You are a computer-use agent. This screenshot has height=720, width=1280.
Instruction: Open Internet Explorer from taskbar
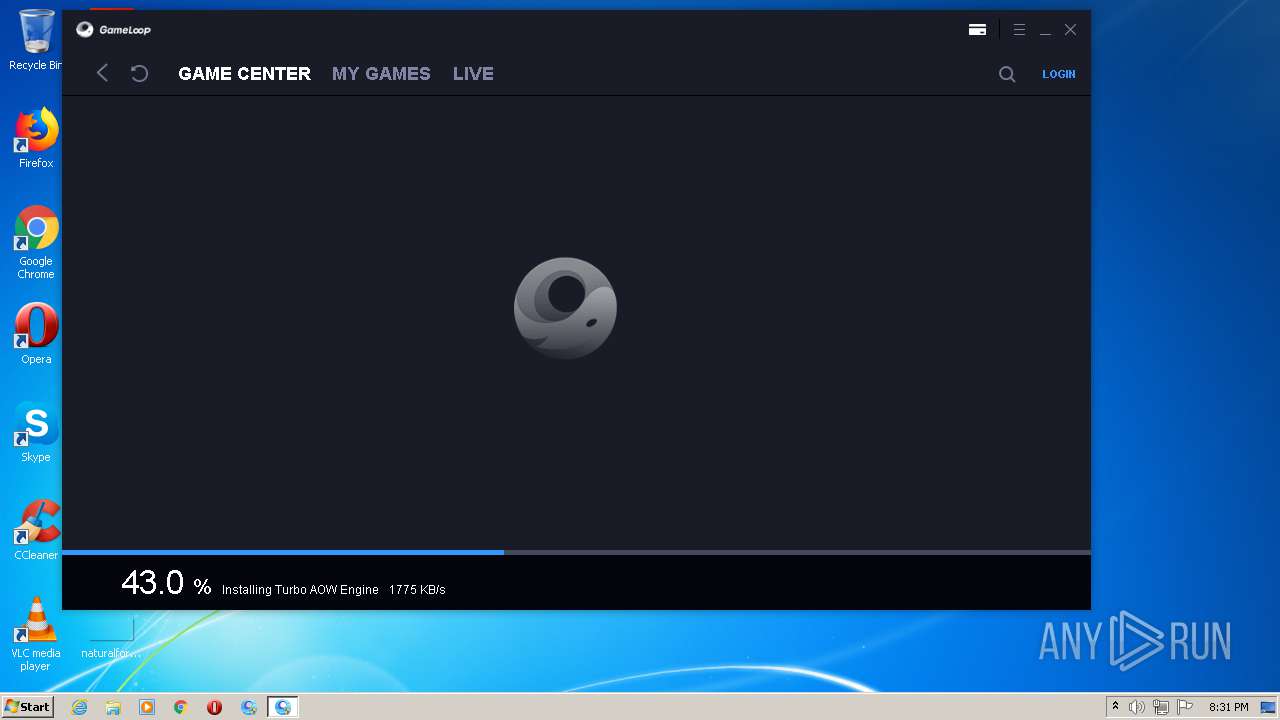coord(79,707)
